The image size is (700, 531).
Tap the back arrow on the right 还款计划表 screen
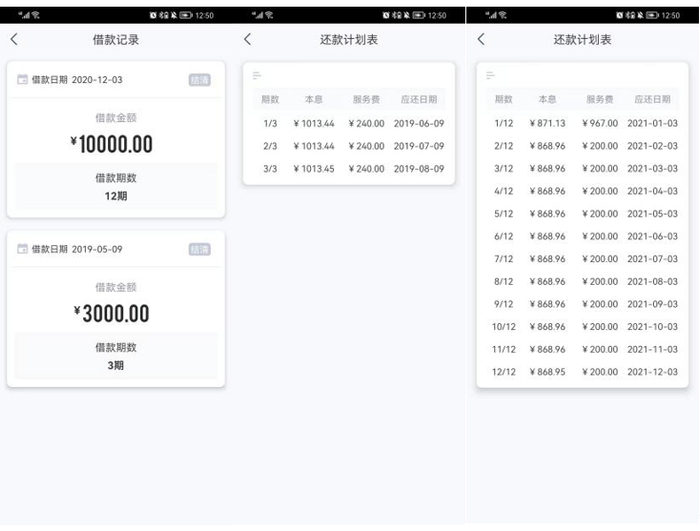click(x=481, y=39)
